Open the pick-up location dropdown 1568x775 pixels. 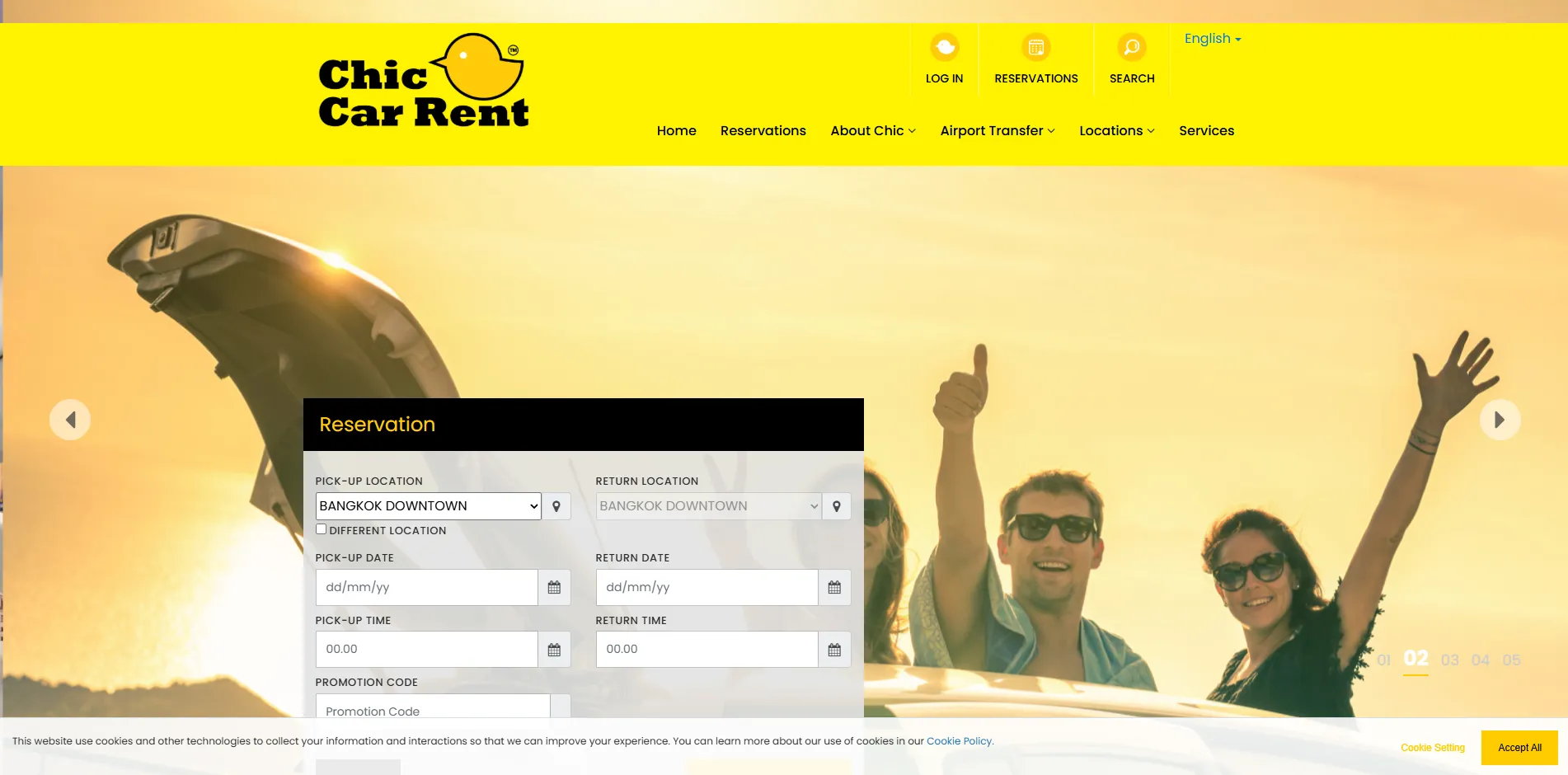(x=429, y=506)
